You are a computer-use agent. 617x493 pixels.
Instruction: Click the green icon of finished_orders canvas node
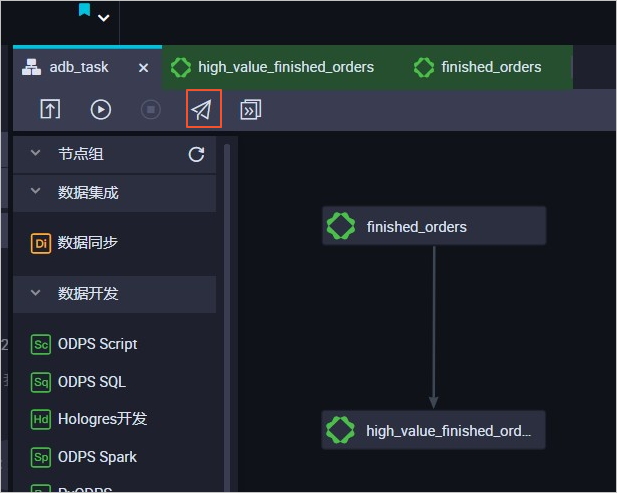click(x=341, y=226)
